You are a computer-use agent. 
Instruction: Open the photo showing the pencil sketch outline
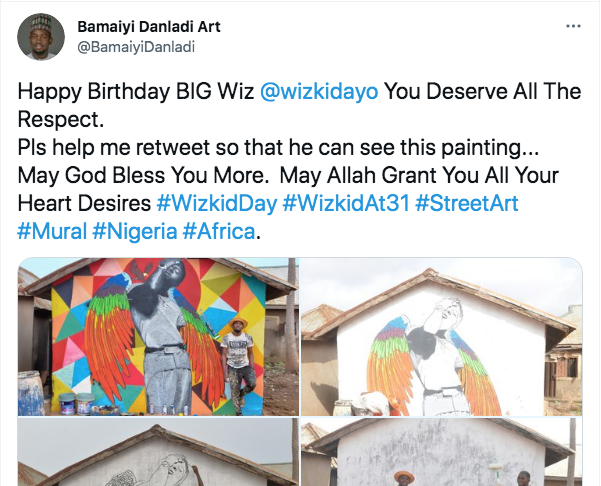158,454
